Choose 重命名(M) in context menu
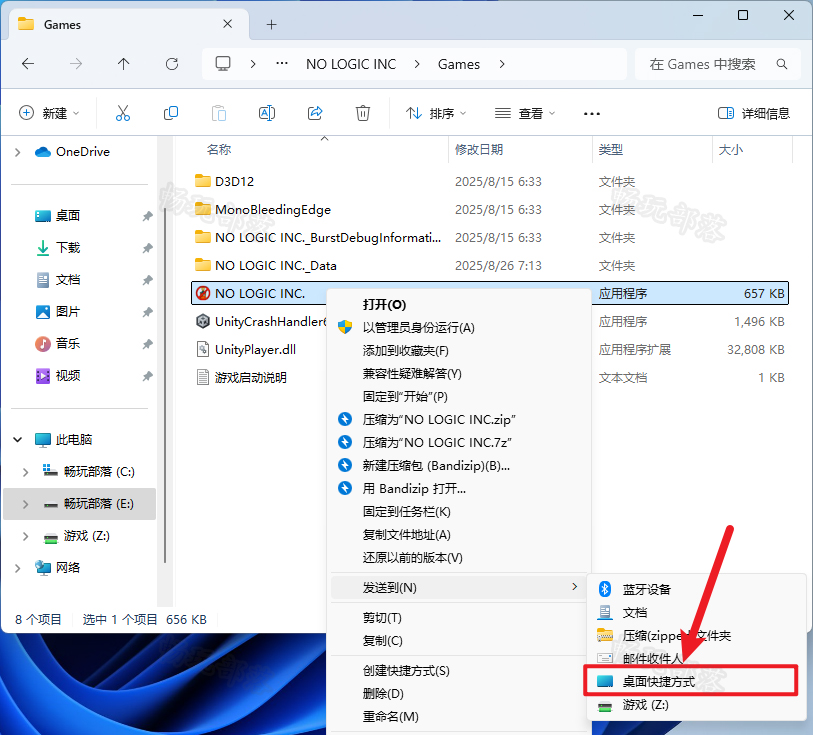Screen dimensions: 813x735 pos(390,717)
